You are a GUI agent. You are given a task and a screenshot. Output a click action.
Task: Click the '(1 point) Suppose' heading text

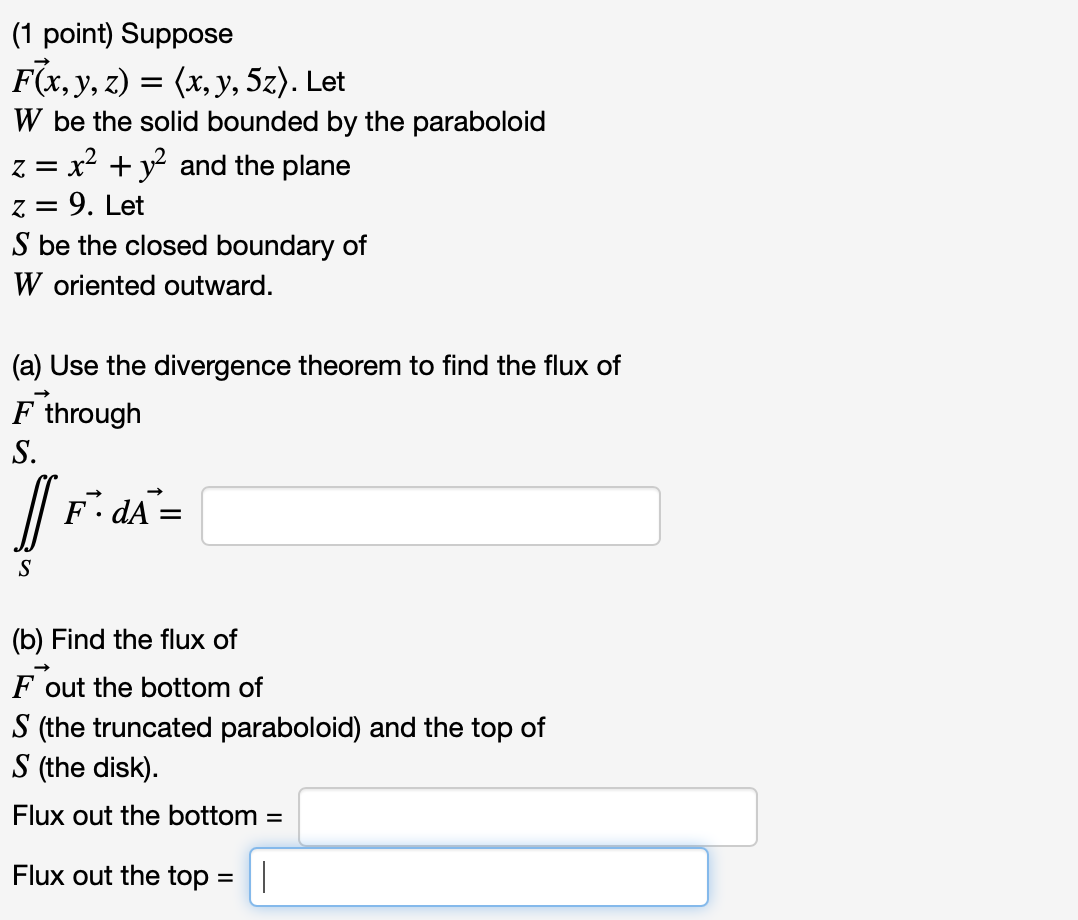(x=122, y=33)
